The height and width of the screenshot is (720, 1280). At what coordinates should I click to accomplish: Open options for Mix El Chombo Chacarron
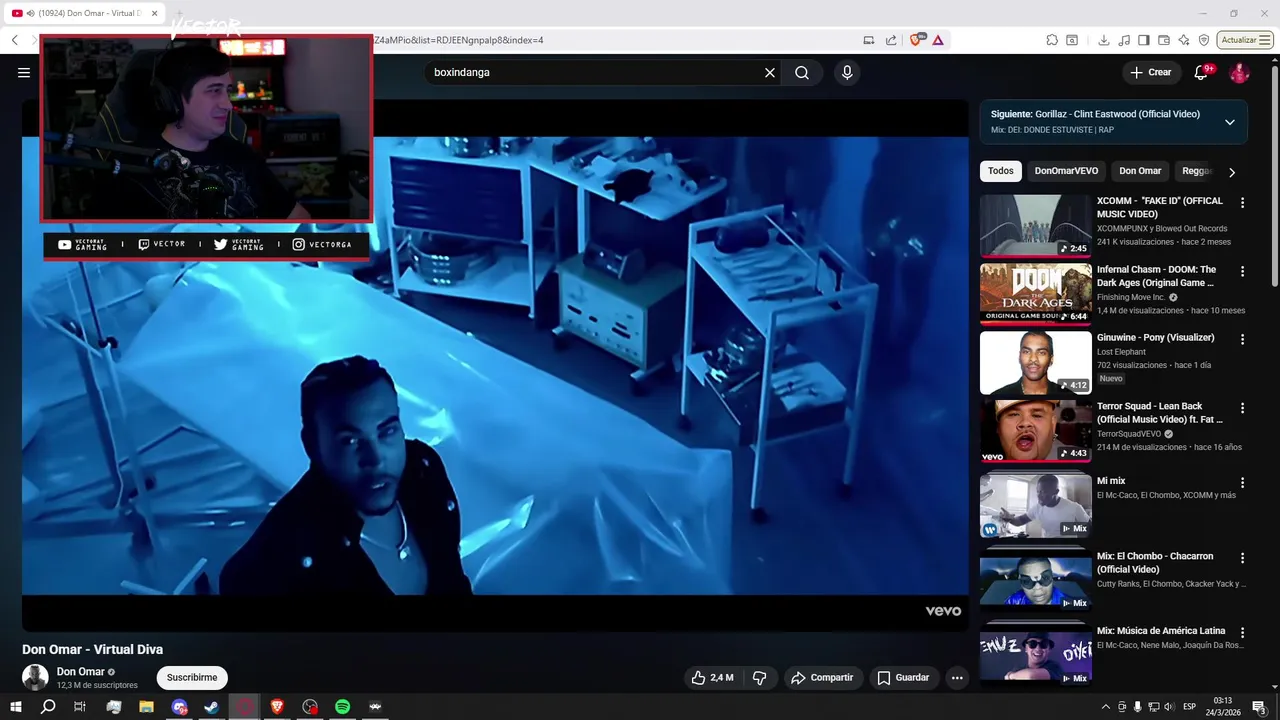(x=1242, y=557)
